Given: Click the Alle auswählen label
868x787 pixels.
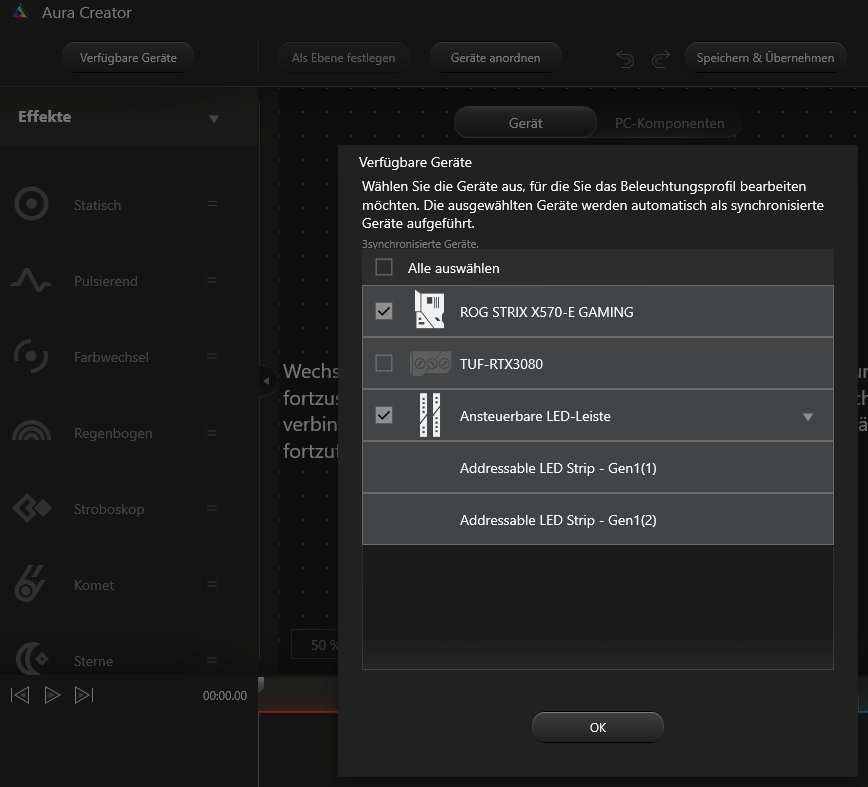Looking at the screenshot, I should point(454,268).
